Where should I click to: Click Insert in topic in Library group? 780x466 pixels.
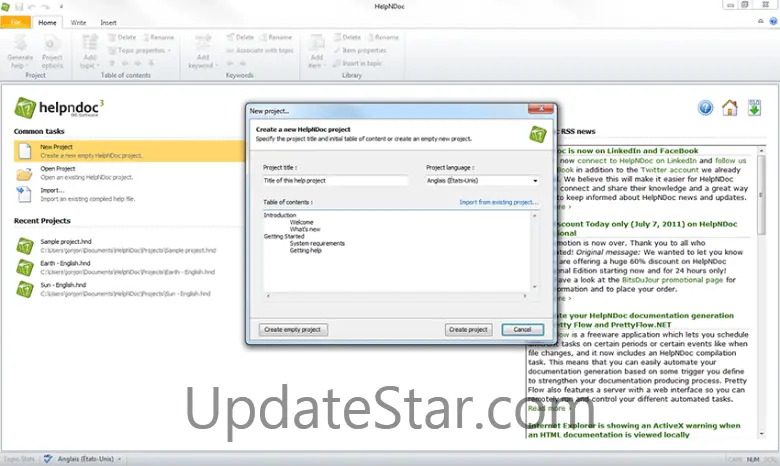[357, 63]
